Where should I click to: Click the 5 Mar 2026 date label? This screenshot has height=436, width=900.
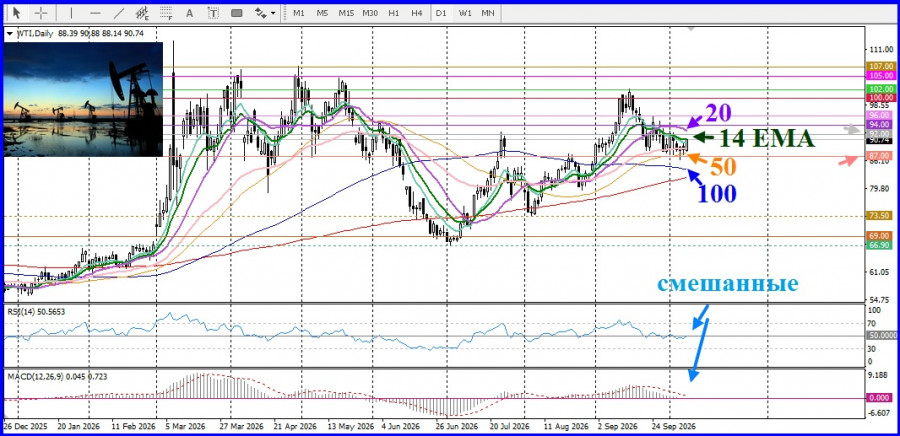(x=184, y=427)
